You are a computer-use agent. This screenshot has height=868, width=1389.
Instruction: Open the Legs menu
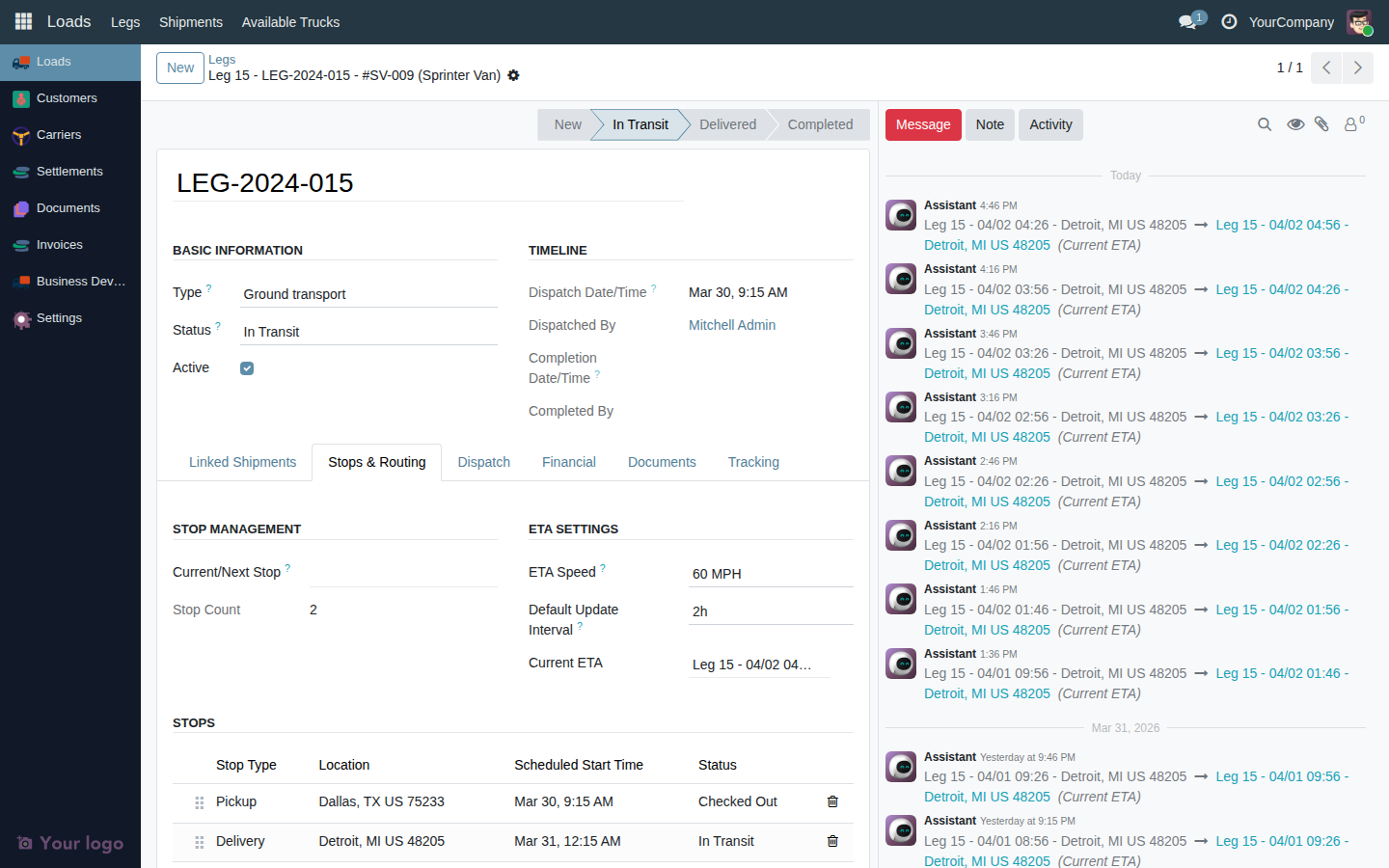125,21
